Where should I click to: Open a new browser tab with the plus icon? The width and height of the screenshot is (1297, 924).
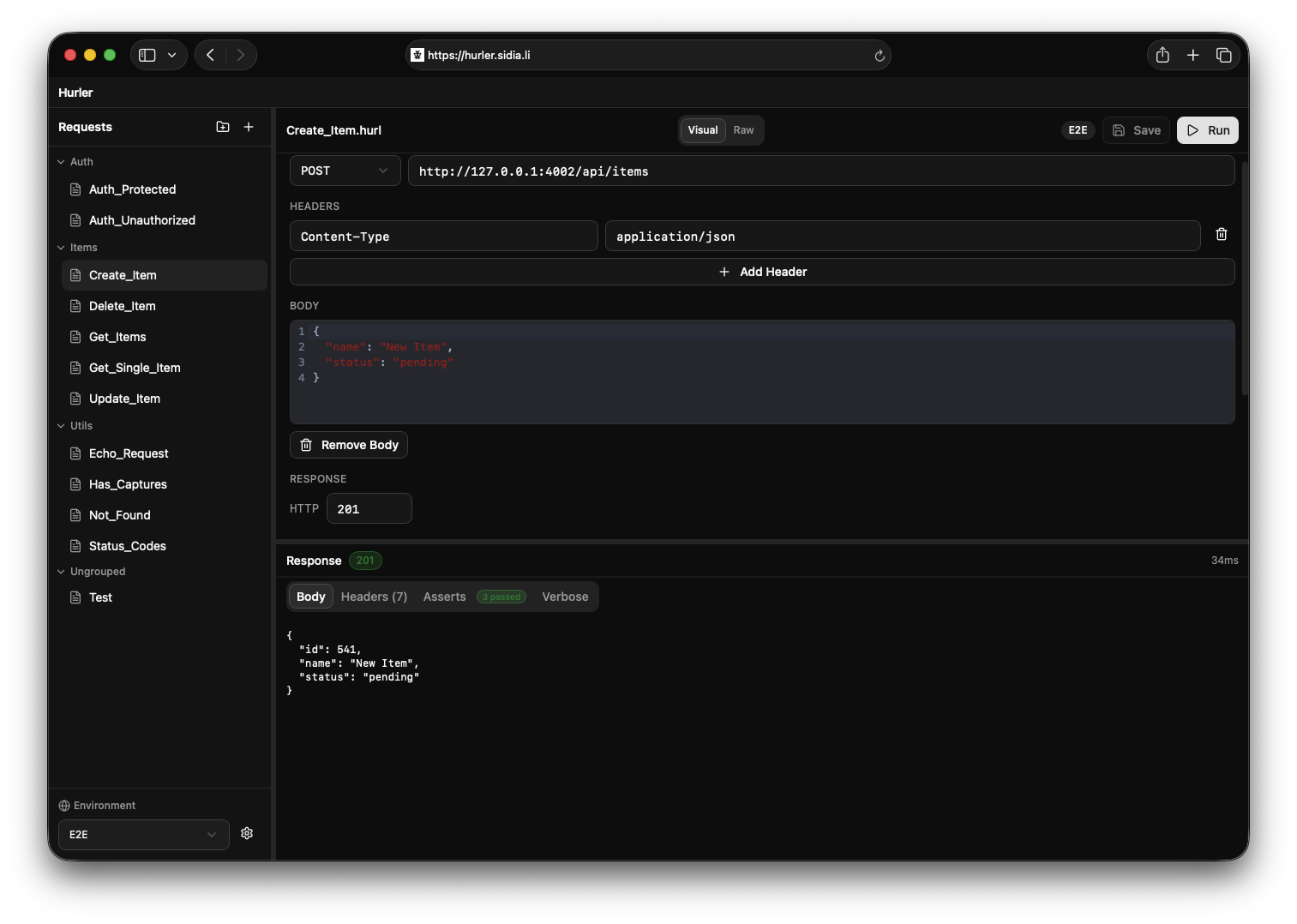[x=1192, y=54]
